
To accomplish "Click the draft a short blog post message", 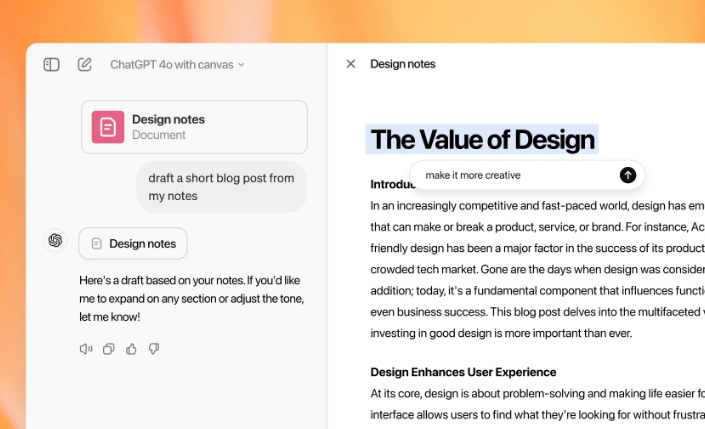I will click(221, 187).
